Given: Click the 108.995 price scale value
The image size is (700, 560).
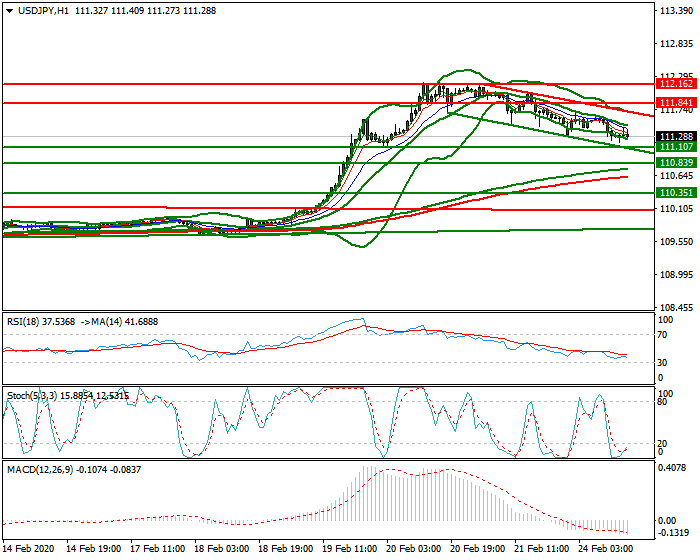Looking at the screenshot, I should 676,275.
